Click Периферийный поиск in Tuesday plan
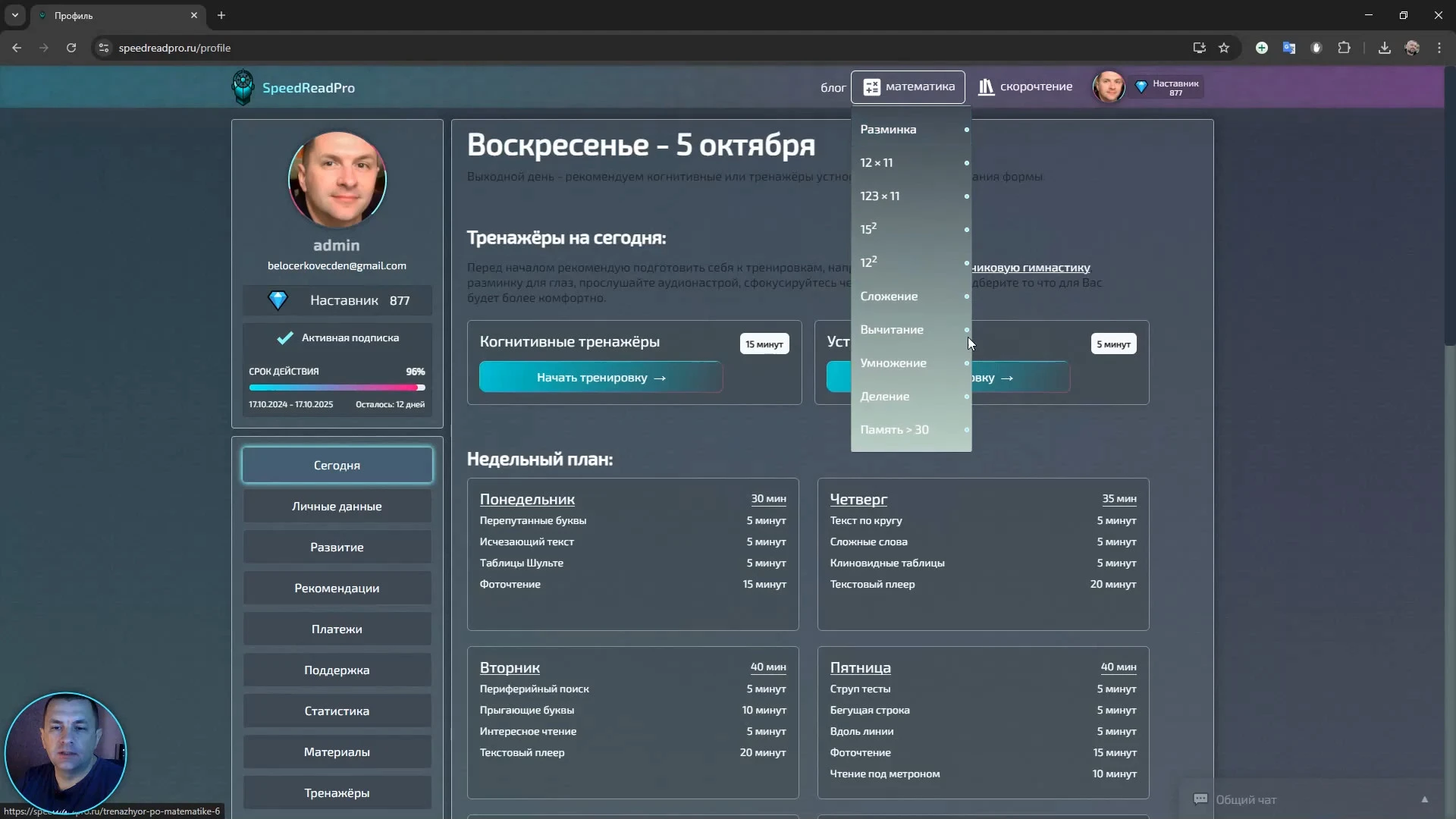The height and width of the screenshot is (819, 1456). coord(534,689)
